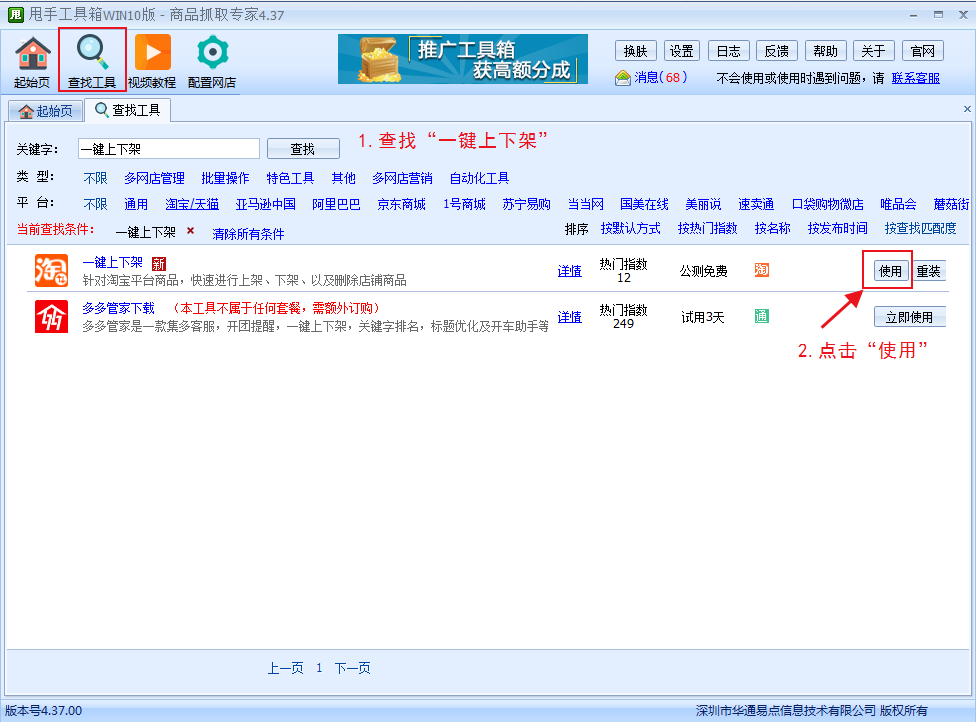This screenshot has width=976, height=722.
Task: Filter by platform 淘宝/天猫
Action: (x=192, y=204)
